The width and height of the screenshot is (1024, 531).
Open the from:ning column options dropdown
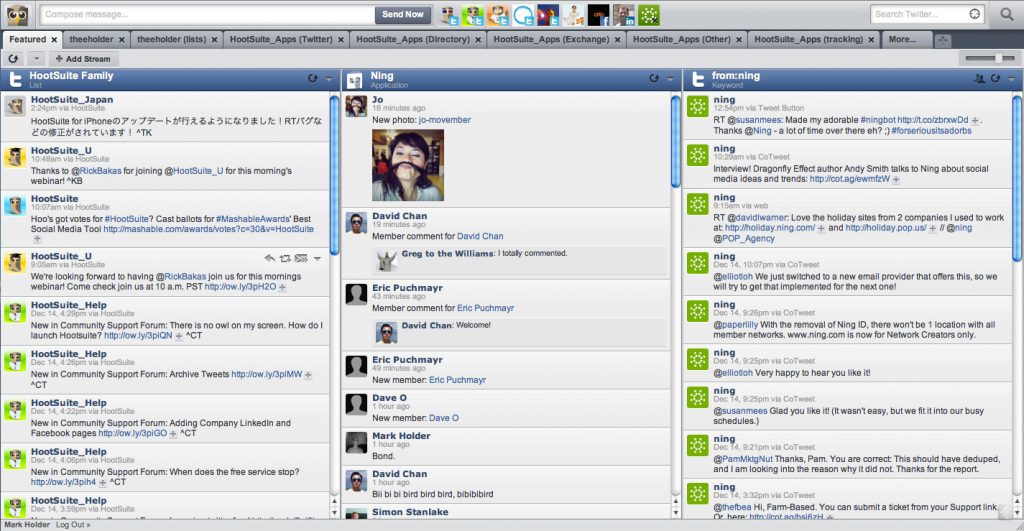(1011, 78)
